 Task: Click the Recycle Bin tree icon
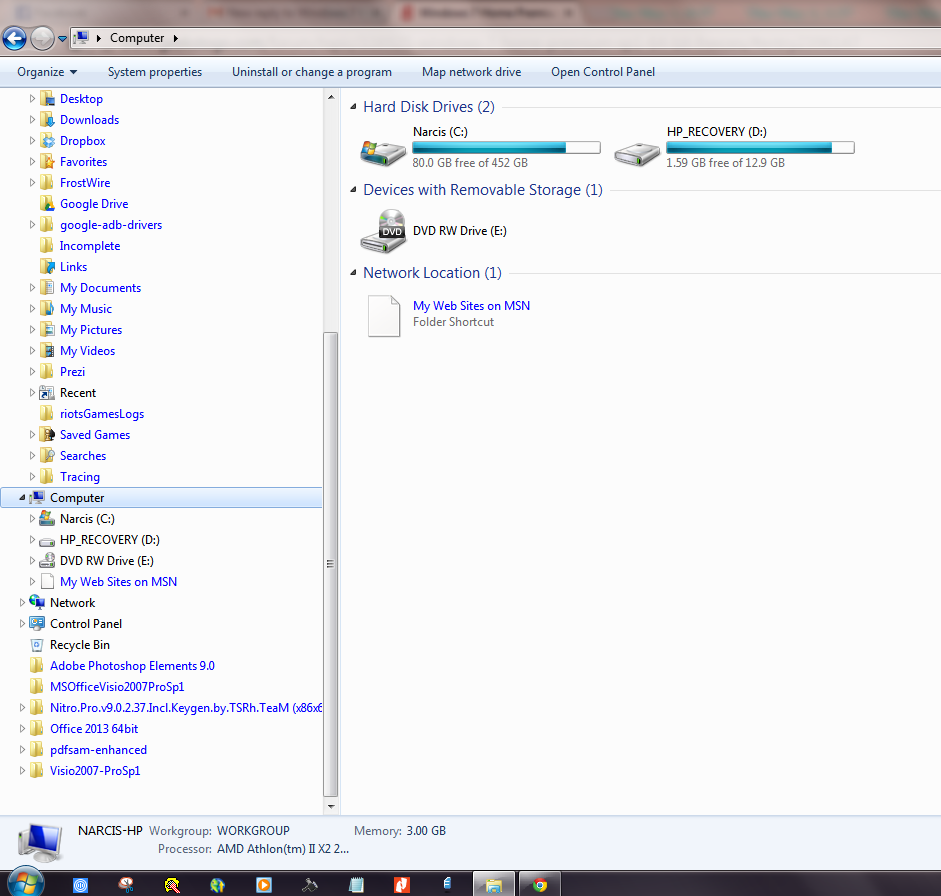(x=37, y=645)
